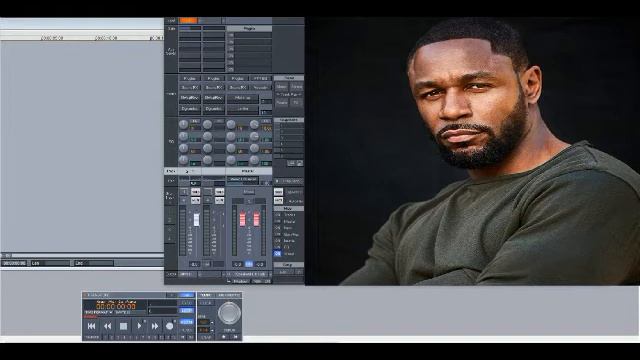Click the large jog wheel in the transport
The image size is (640, 360).
pyautogui.click(x=229, y=313)
